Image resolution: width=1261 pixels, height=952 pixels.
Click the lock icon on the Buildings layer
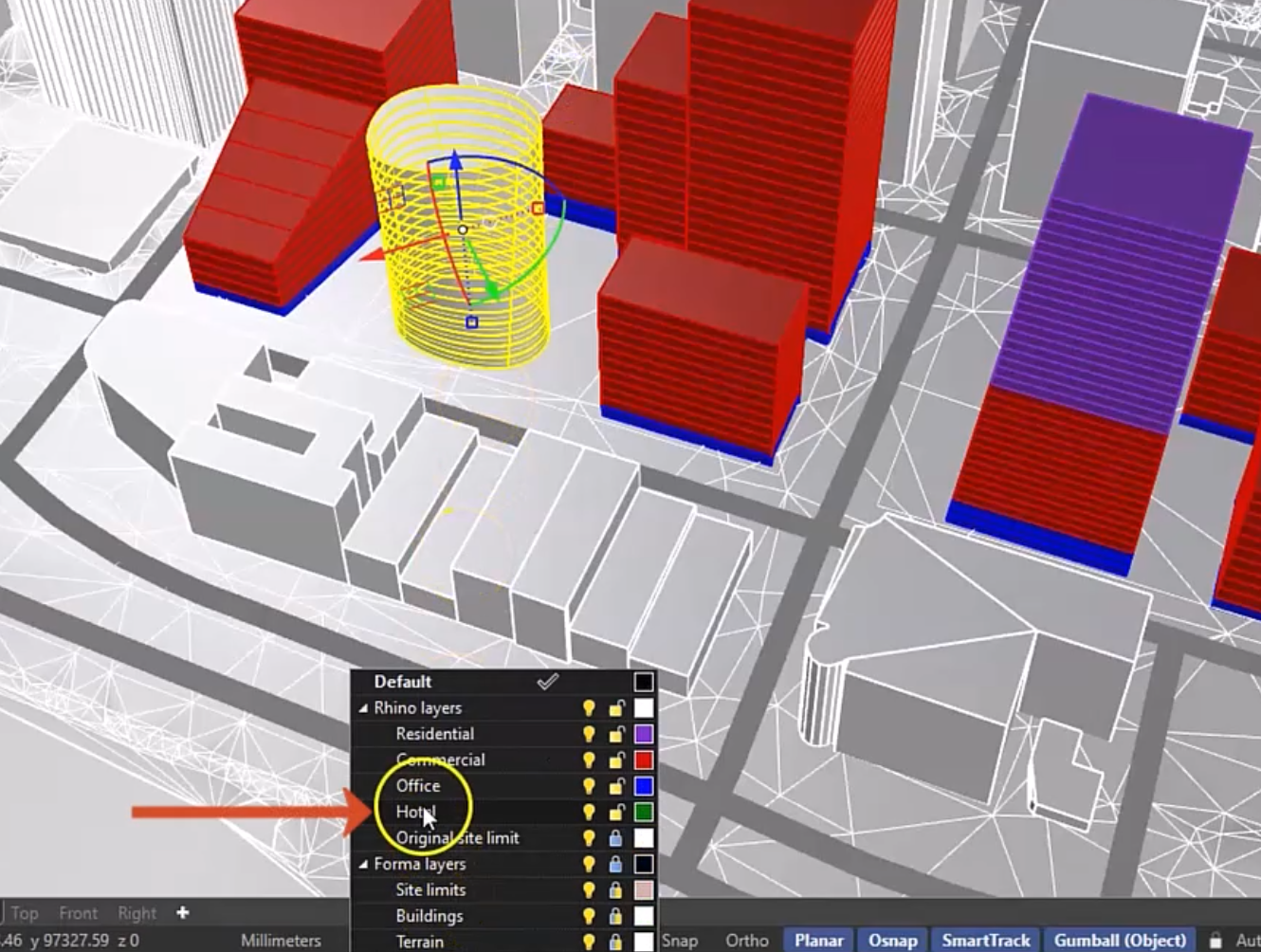(x=616, y=916)
